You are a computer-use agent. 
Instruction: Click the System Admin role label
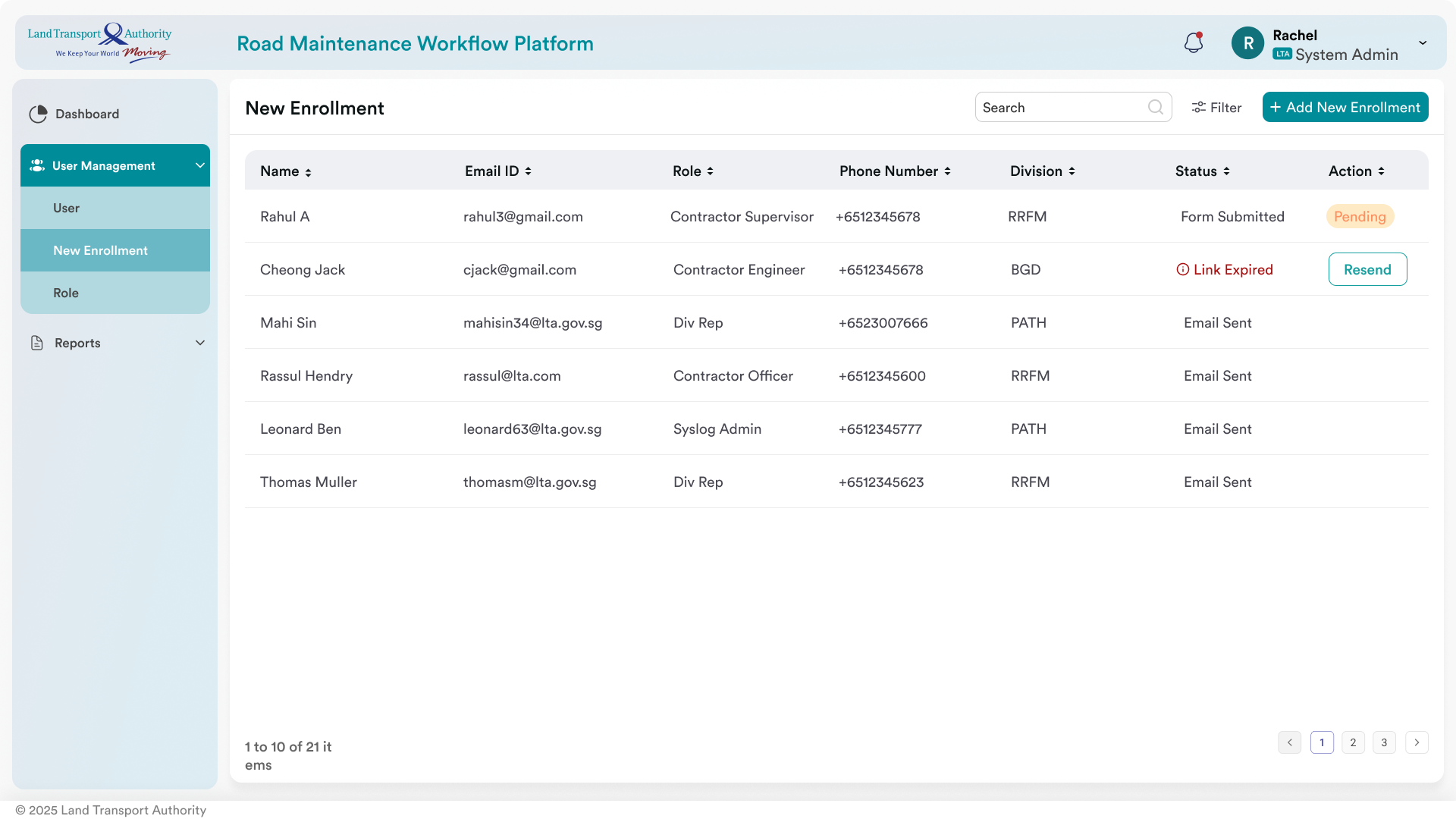click(1346, 55)
